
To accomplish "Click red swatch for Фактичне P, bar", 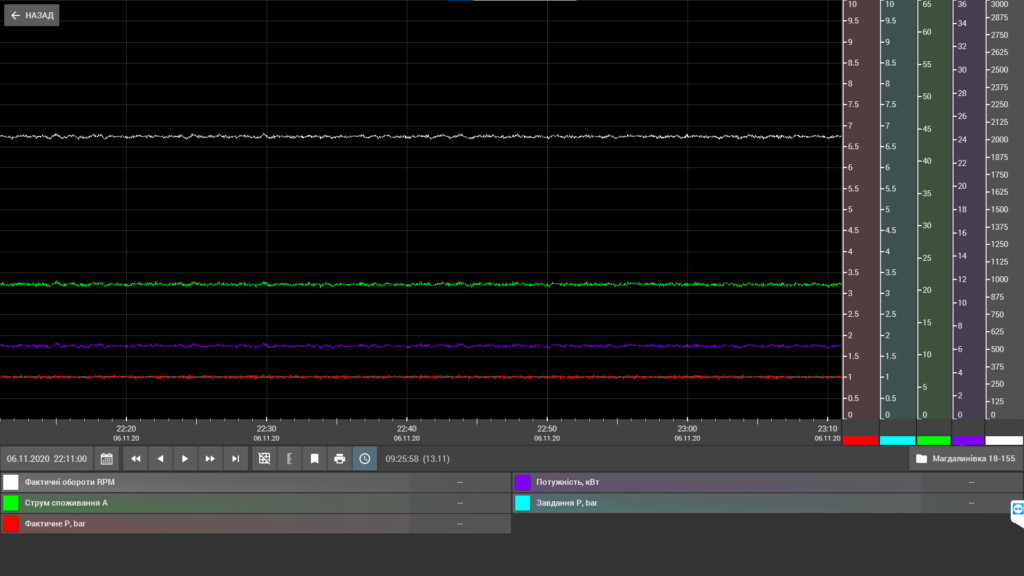I will tap(10, 524).
